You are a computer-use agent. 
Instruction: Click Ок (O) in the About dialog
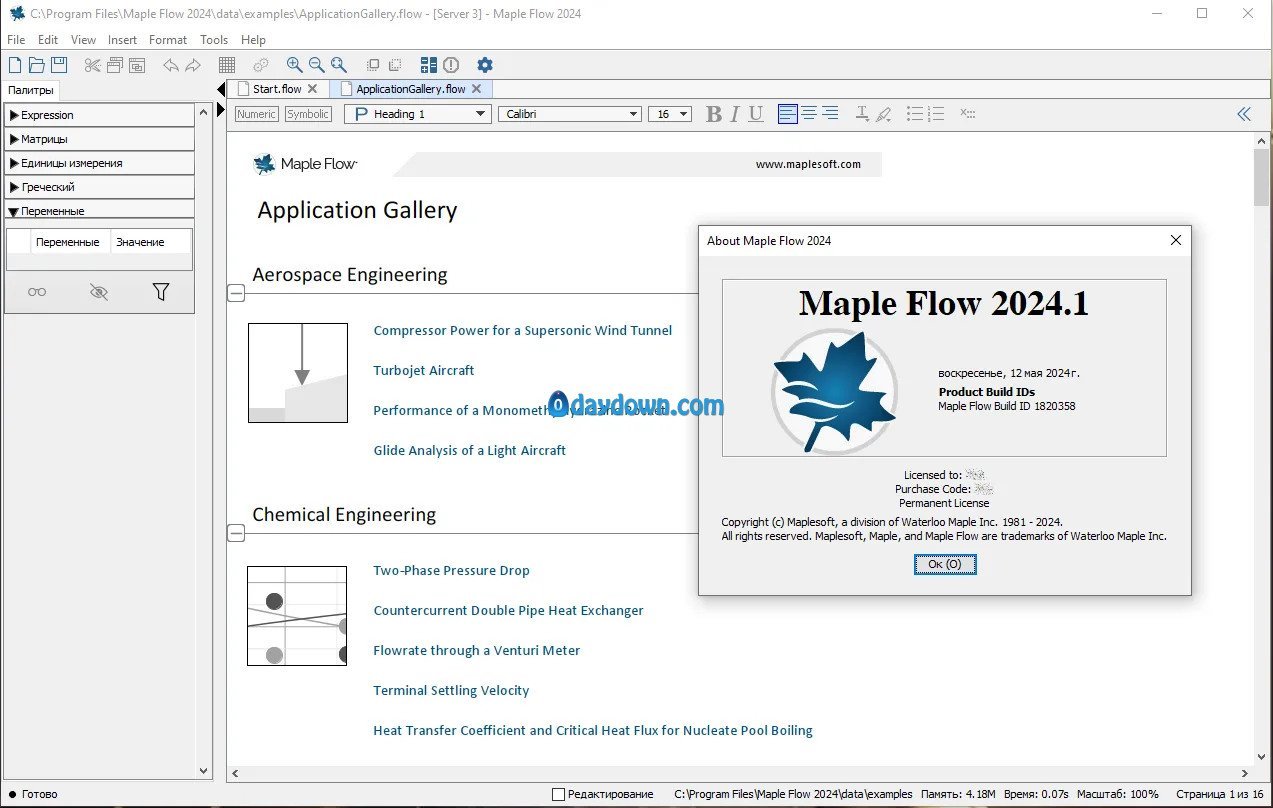(945, 564)
